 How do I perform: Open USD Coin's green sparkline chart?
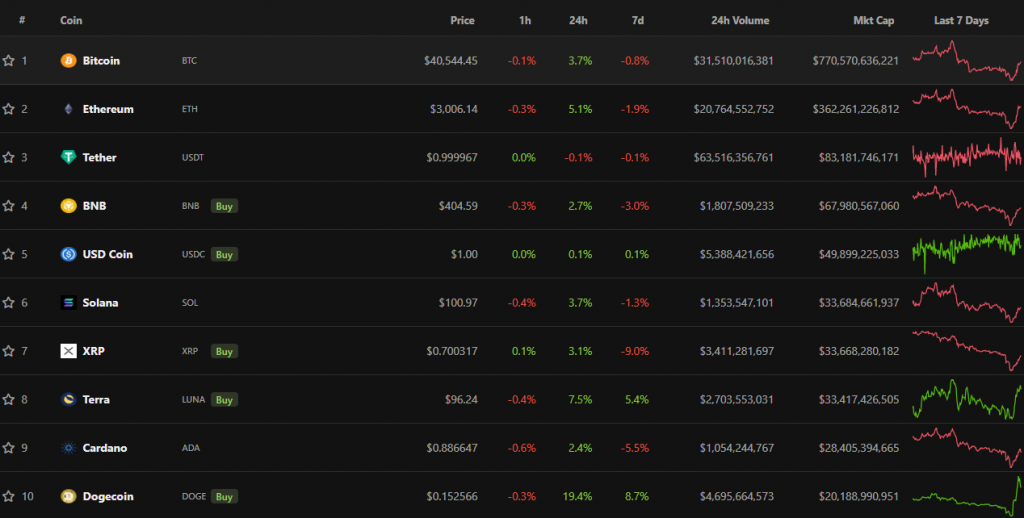[967, 254]
